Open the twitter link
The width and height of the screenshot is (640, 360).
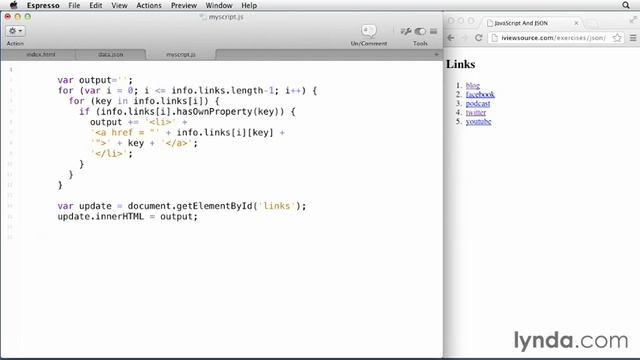[476, 112]
